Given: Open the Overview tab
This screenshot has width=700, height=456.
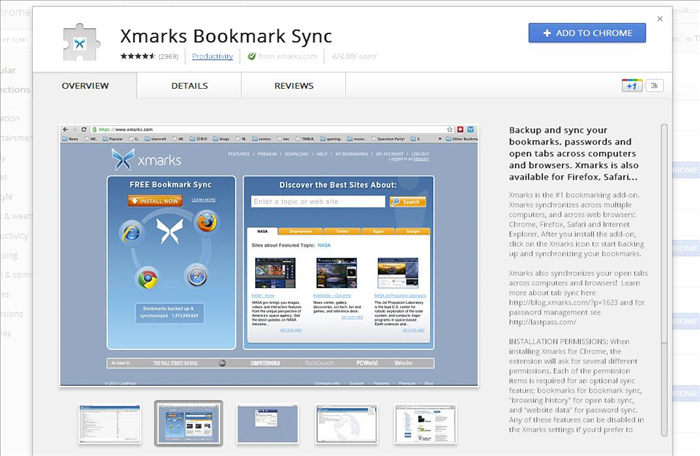Looking at the screenshot, I should tap(85, 86).
